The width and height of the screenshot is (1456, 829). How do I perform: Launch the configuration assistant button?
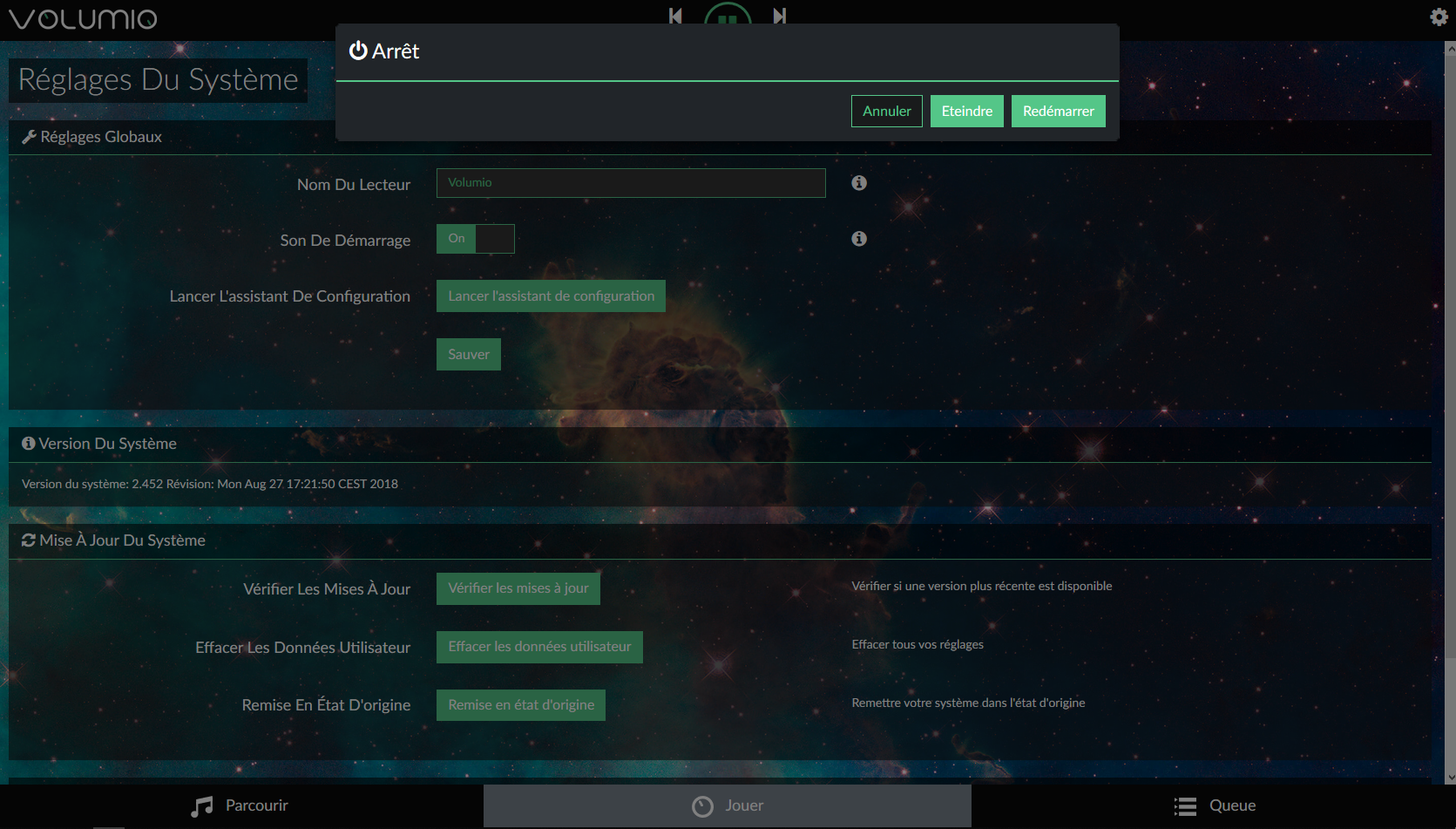[551, 296]
